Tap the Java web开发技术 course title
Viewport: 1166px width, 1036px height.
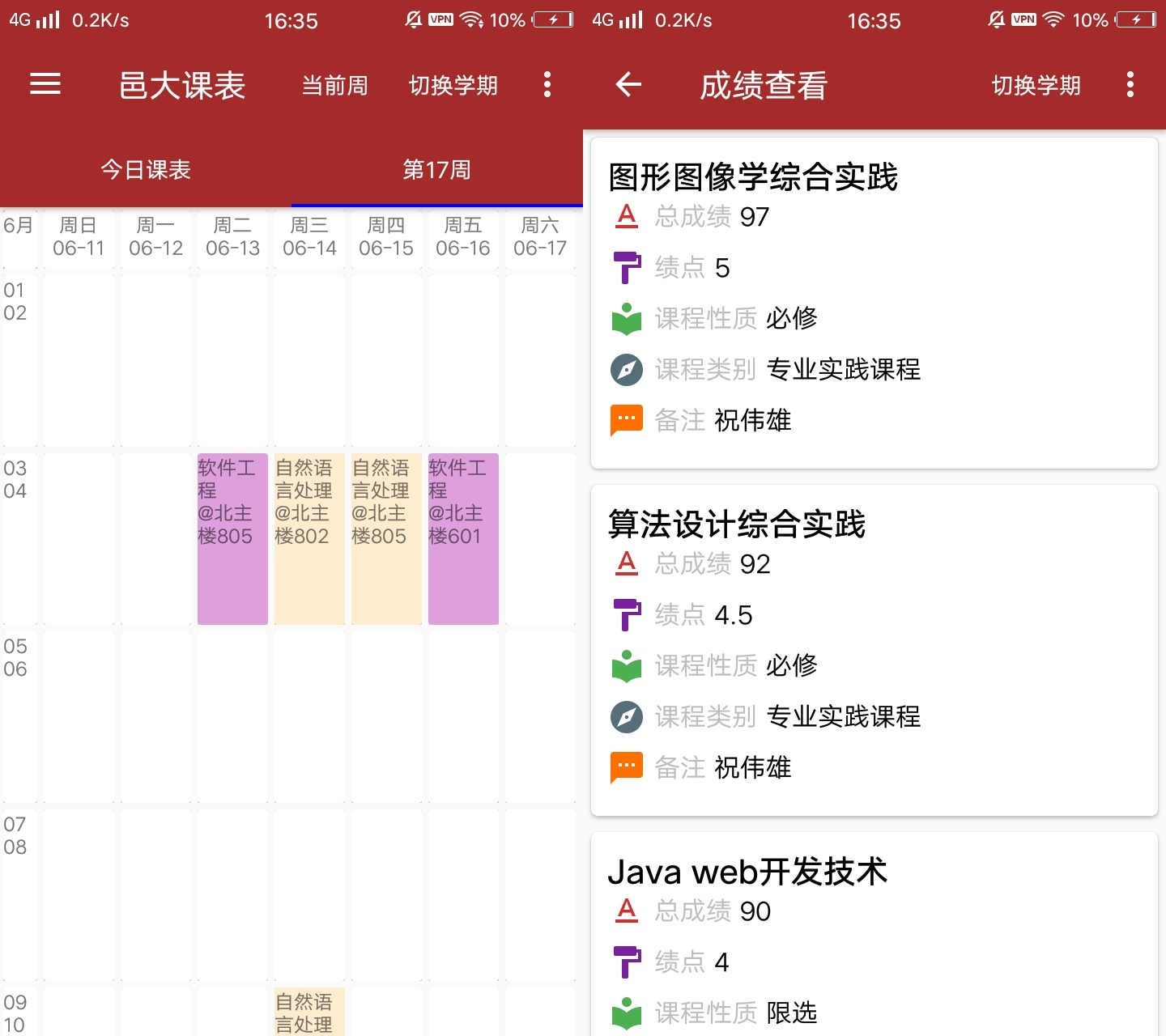(x=747, y=871)
